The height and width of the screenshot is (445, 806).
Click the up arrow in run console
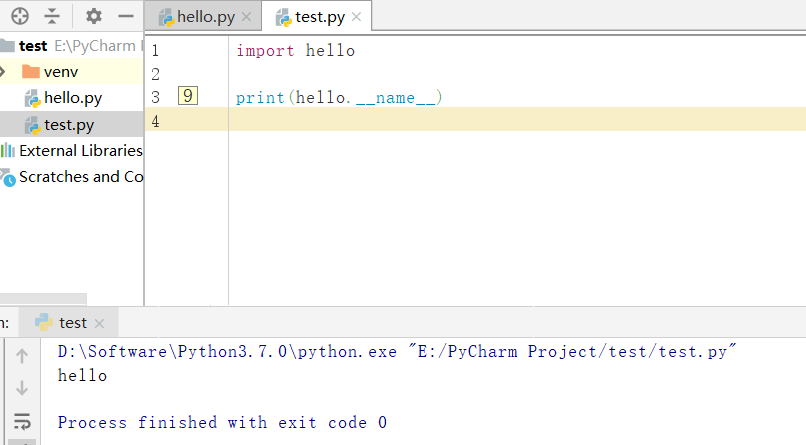(22, 356)
